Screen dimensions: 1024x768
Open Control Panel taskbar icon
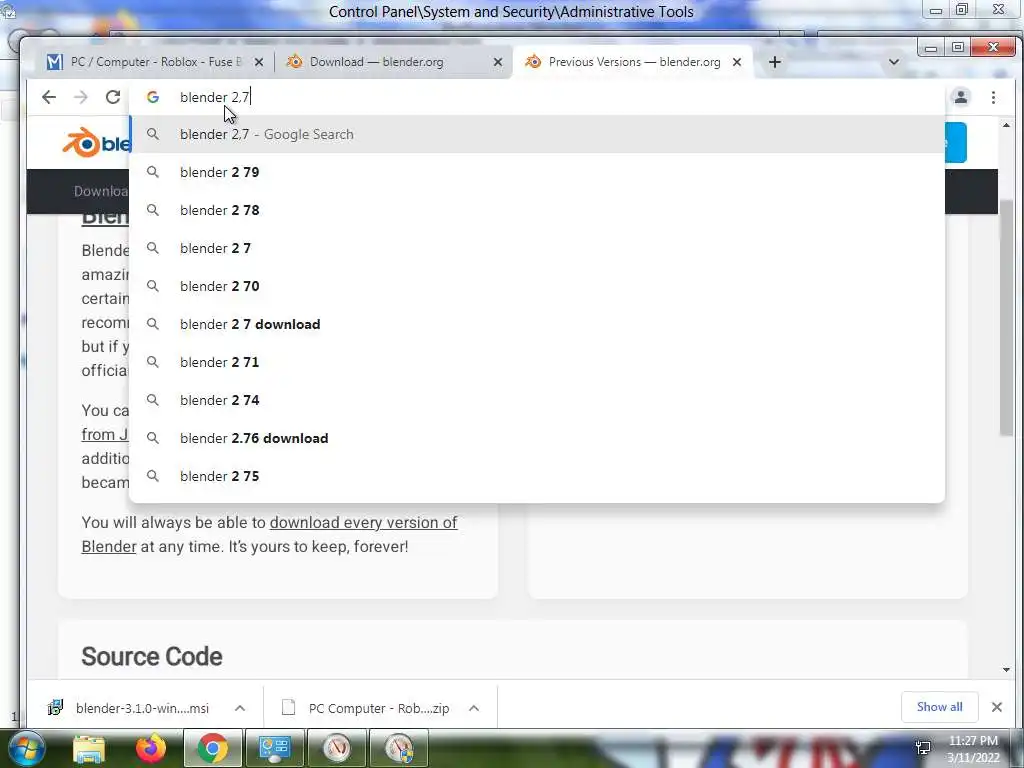coord(274,748)
